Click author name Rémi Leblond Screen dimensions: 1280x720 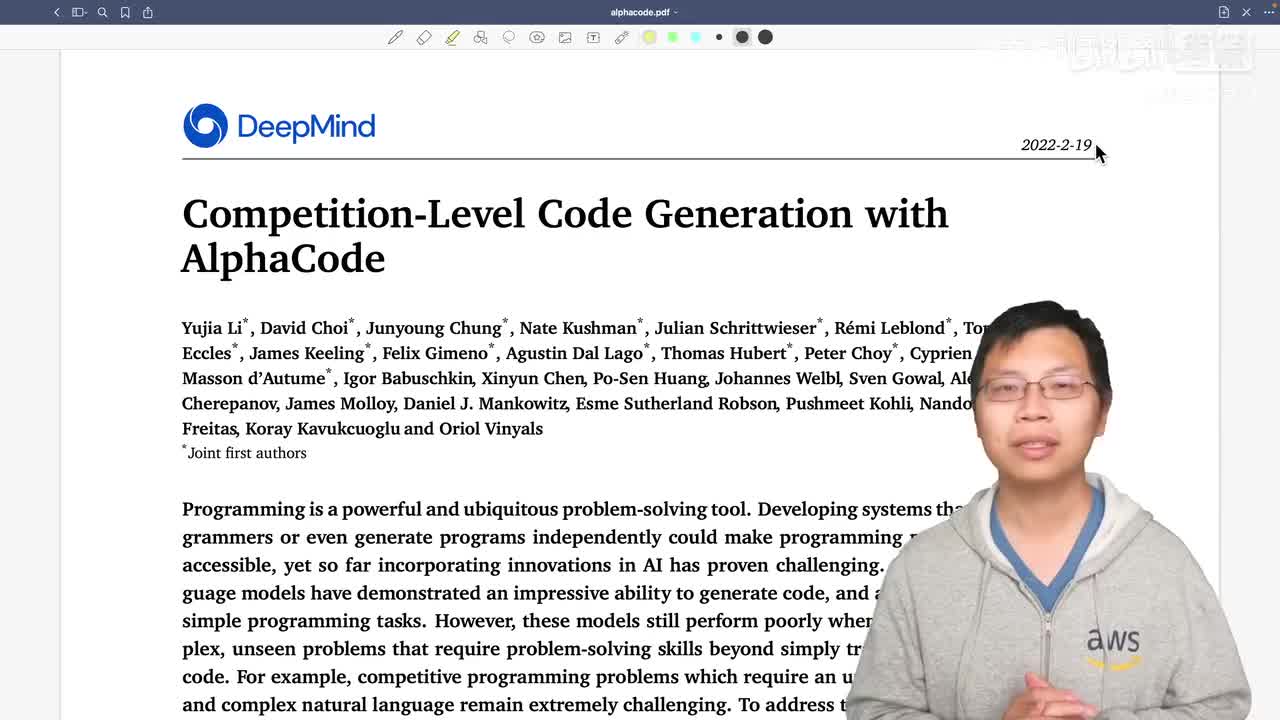(x=889, y=328)
